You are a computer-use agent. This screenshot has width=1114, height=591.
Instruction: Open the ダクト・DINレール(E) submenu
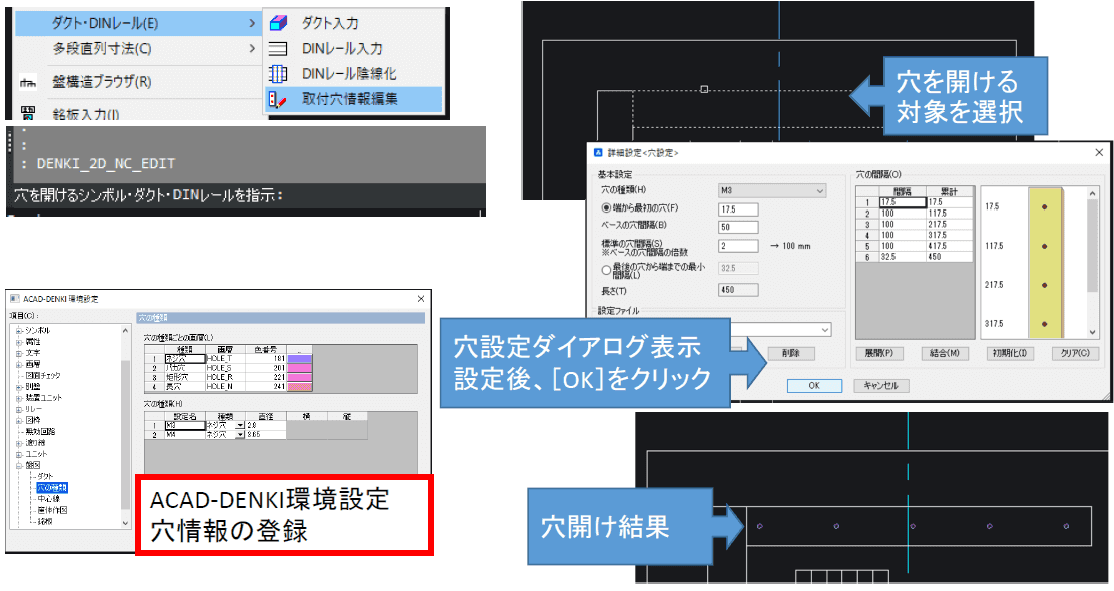click(x=139, y=23)
